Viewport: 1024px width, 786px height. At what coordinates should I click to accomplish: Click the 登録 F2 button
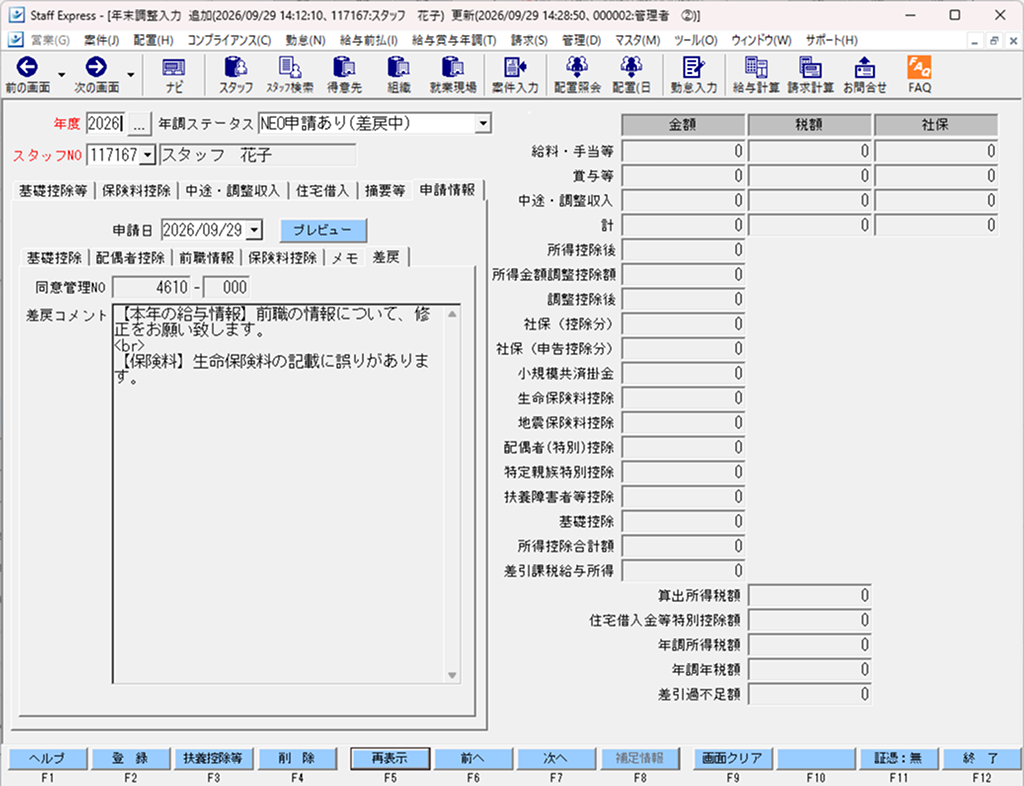pos(130,759)
